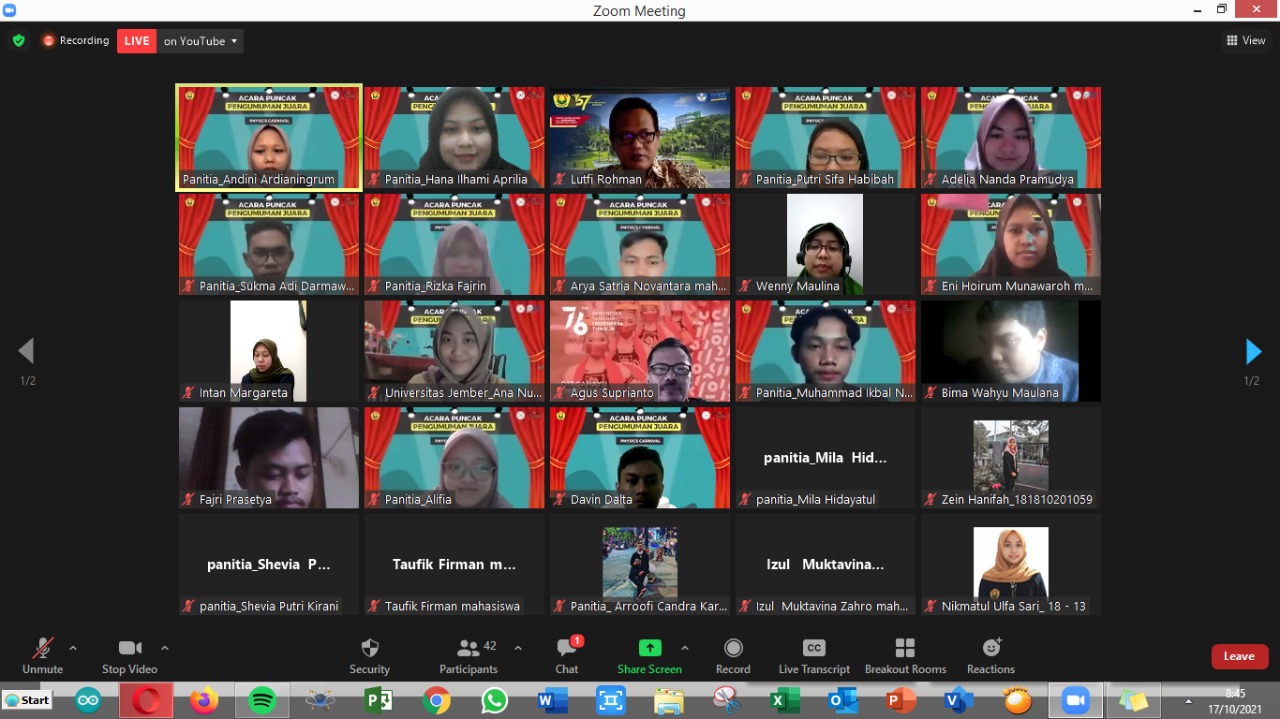
Task: Open the Reactions menu
Action: point(990,655)
